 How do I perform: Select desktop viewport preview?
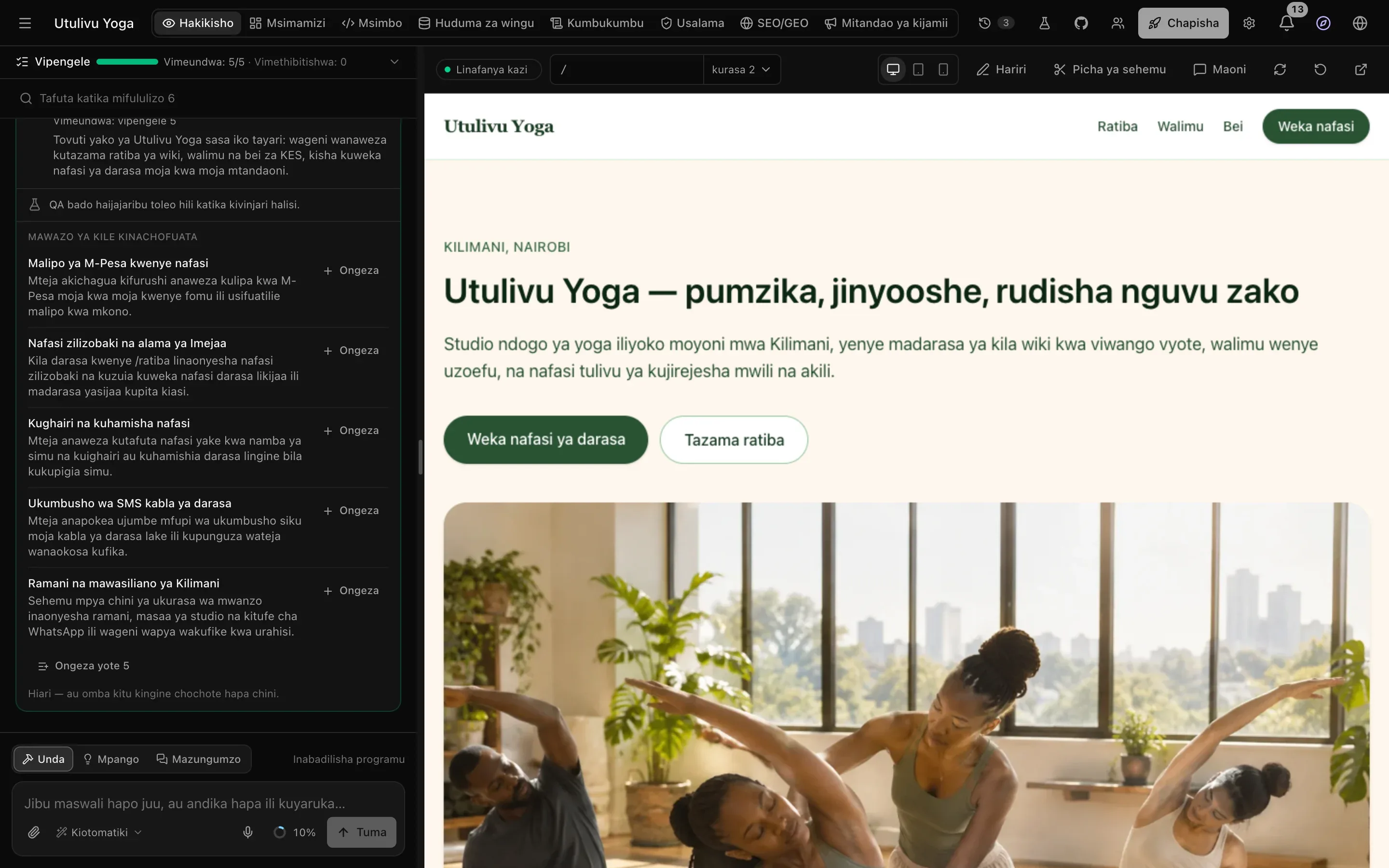coord(893,69)
